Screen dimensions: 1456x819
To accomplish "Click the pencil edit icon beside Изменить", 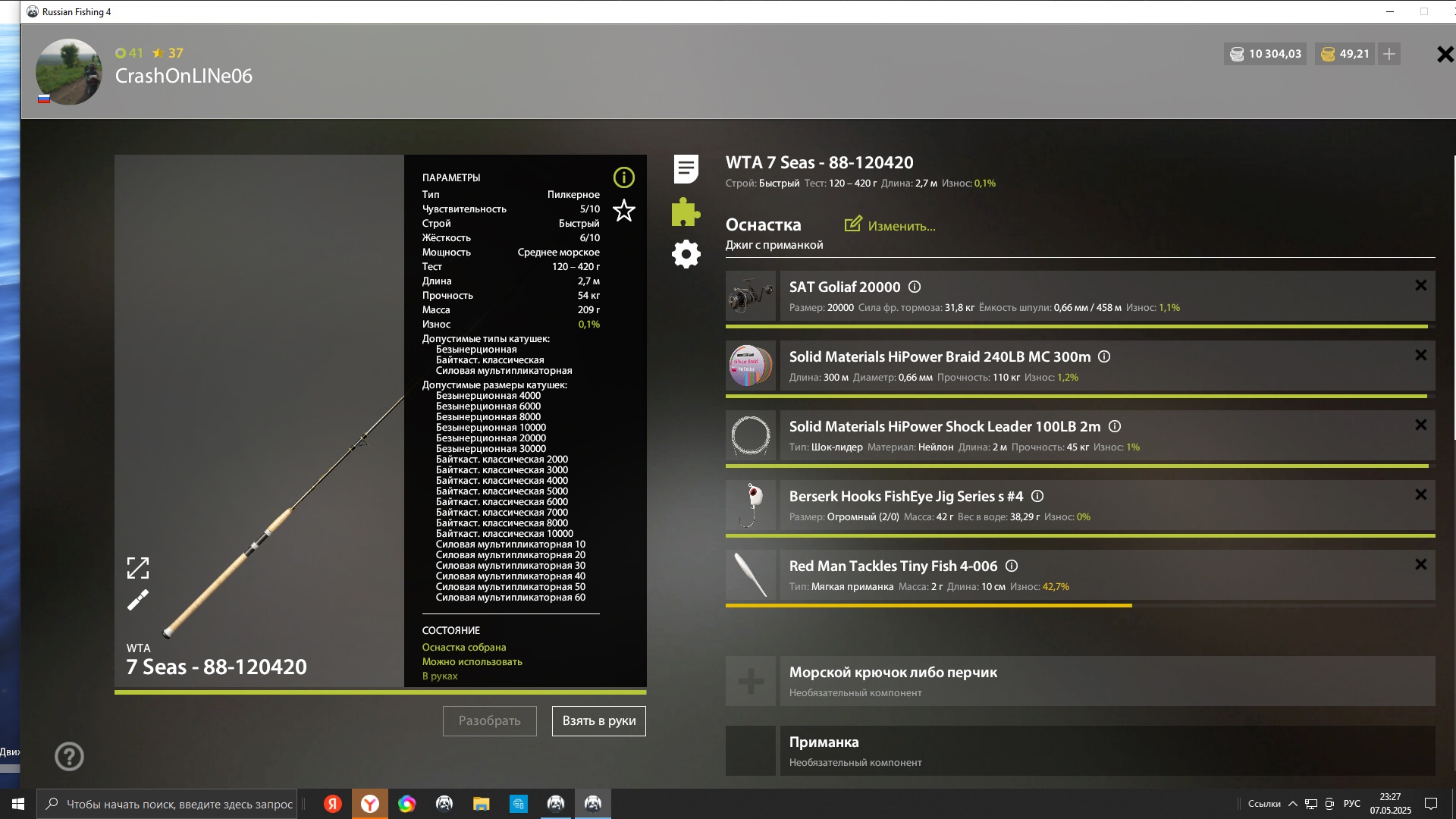I will 853,224.
